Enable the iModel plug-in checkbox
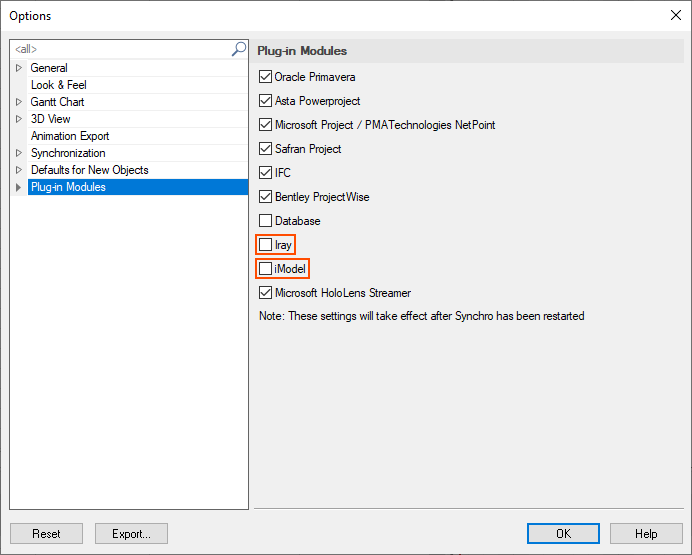 pos(265,269)
